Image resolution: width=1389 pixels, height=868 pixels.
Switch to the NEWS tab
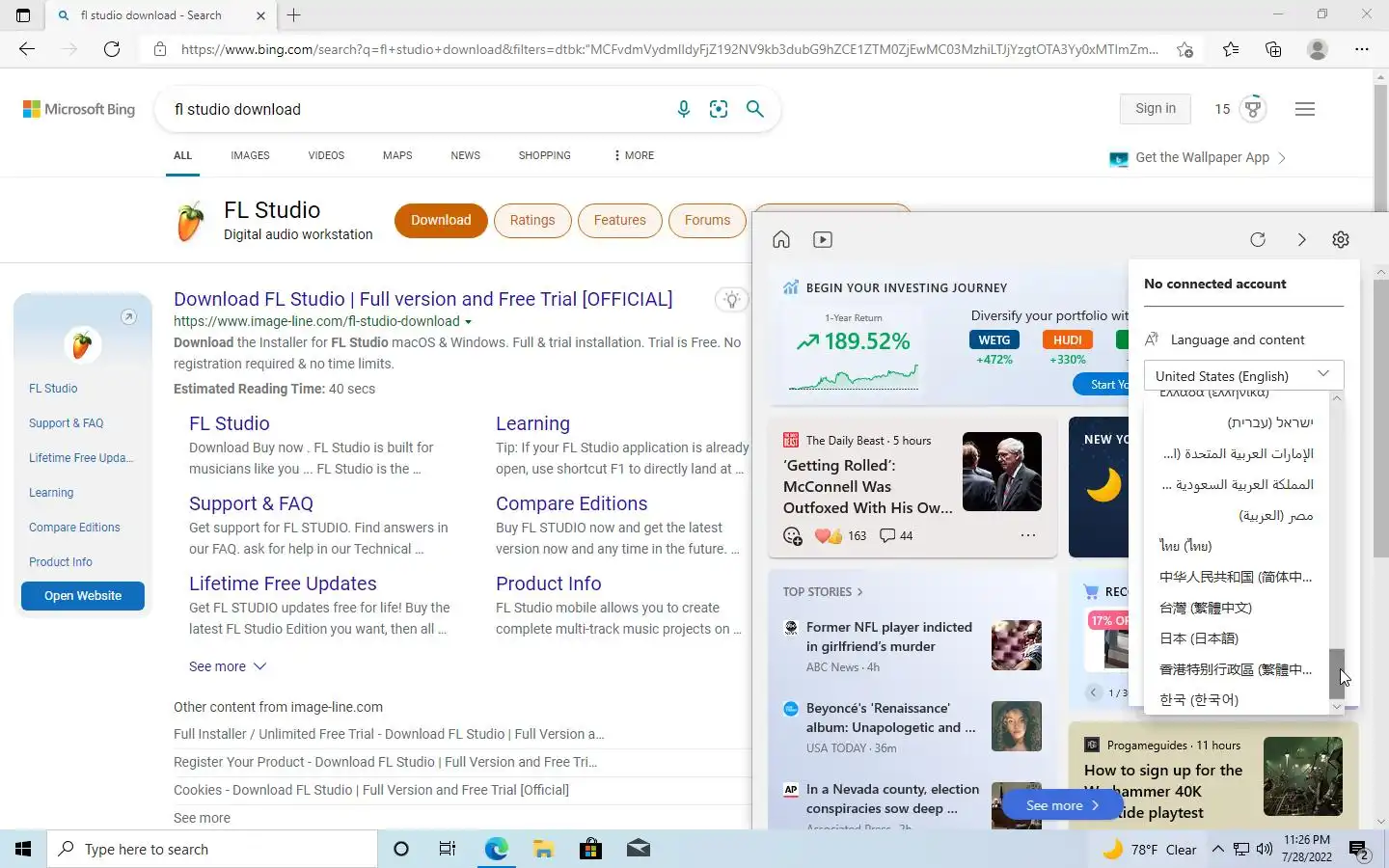click(465, 155)
